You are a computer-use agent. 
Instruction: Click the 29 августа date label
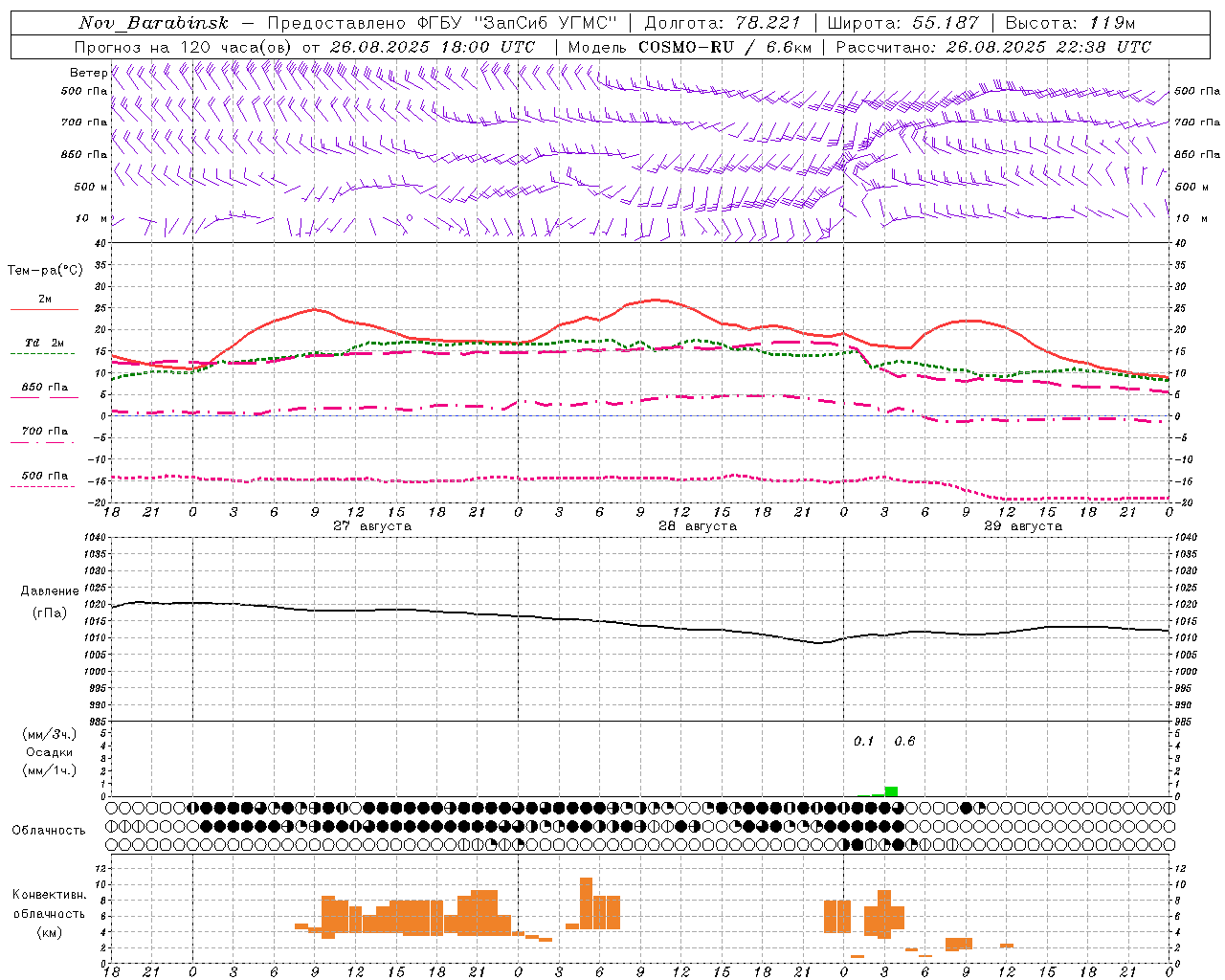pos(1023,526)
